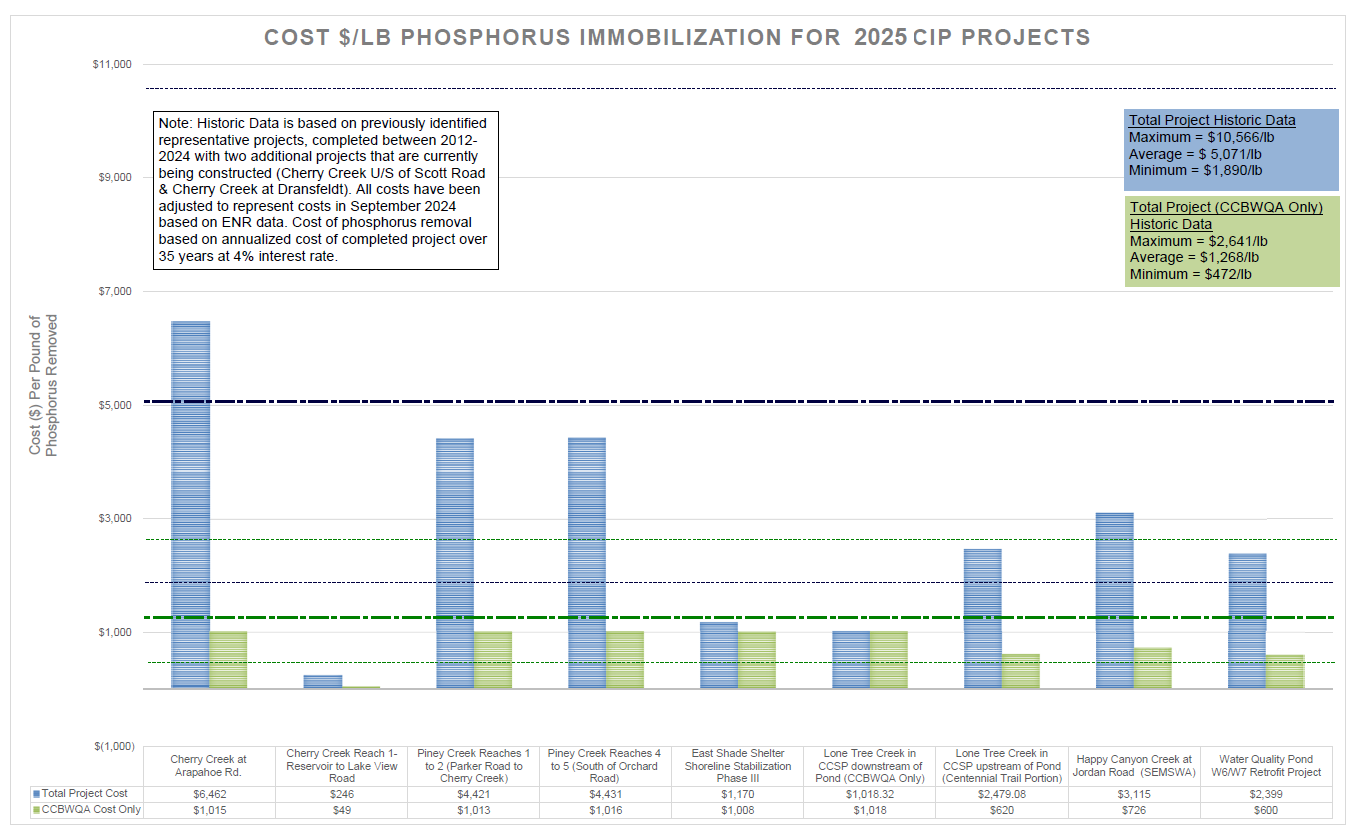Image resolution: width=1355 pixels, height=836 pixels.
Task: Select the blue Total Project Historic Data box
Action: 1231,150
